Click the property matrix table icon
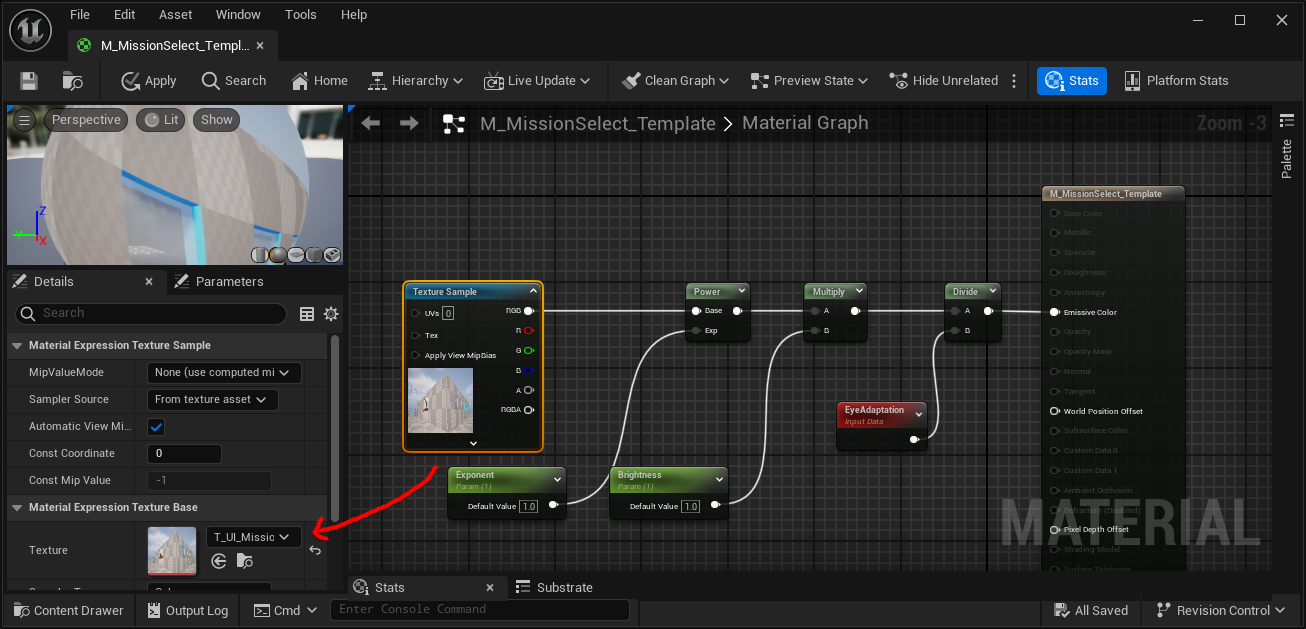The width and height of the screenshot is (1306, 629). 307,314
